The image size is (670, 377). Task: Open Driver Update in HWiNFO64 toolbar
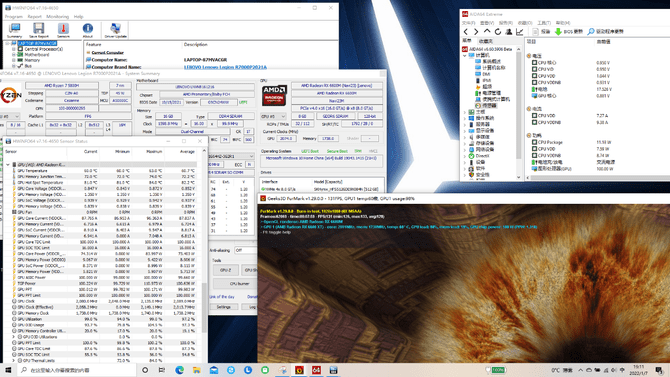(x=115, y=30)
